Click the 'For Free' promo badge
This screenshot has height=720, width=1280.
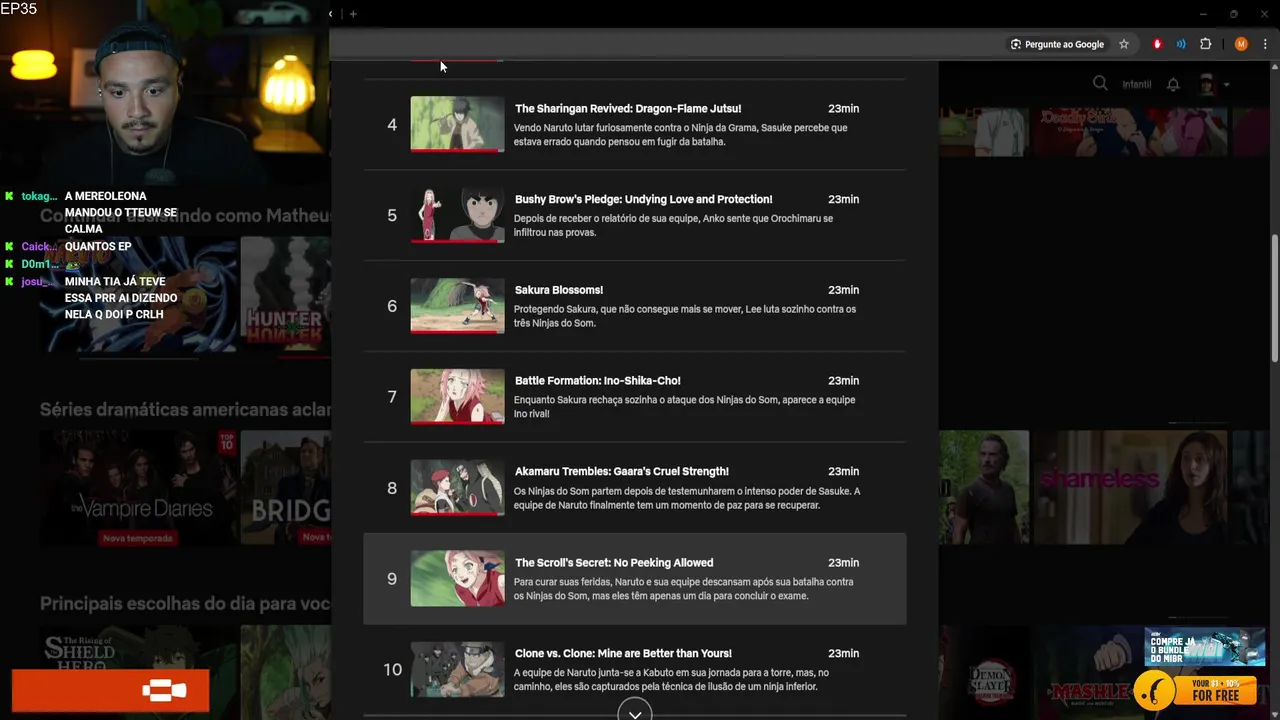1196,689
